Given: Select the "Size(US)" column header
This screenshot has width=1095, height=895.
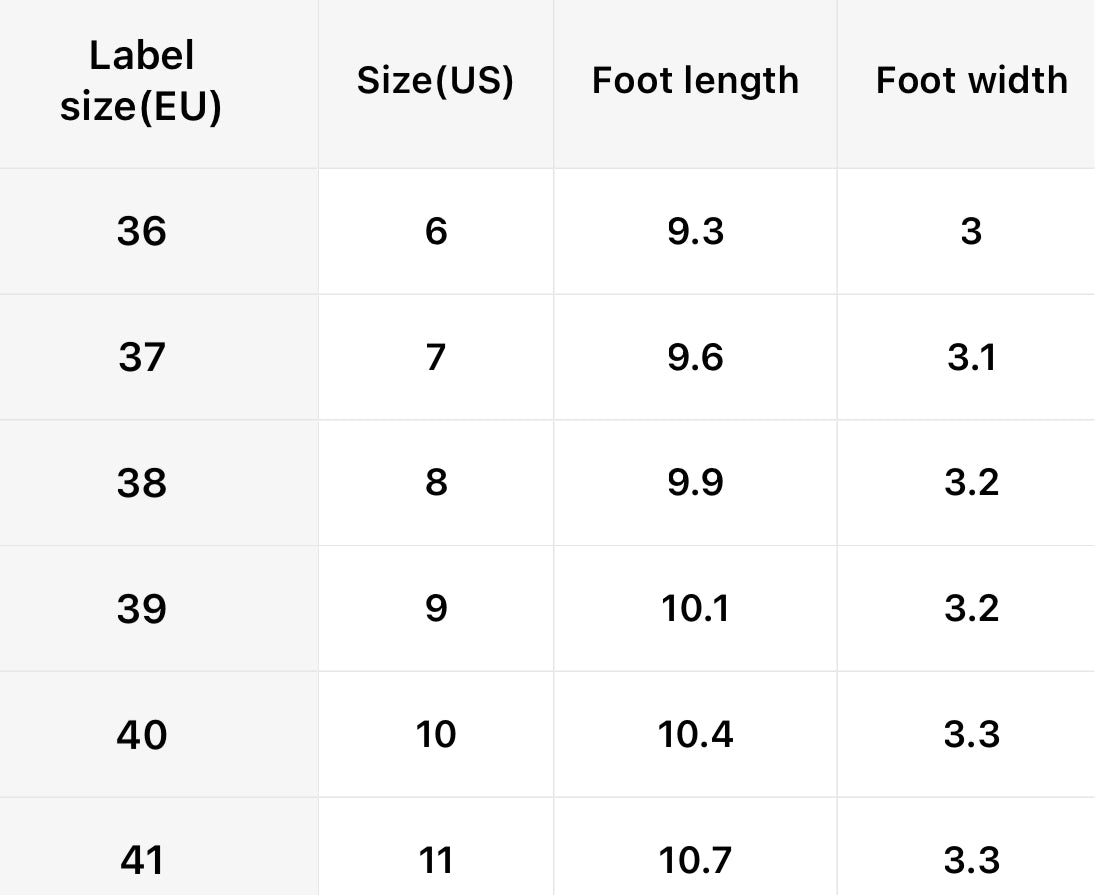Looking at the screenshot, I should (x=435, y=81).
